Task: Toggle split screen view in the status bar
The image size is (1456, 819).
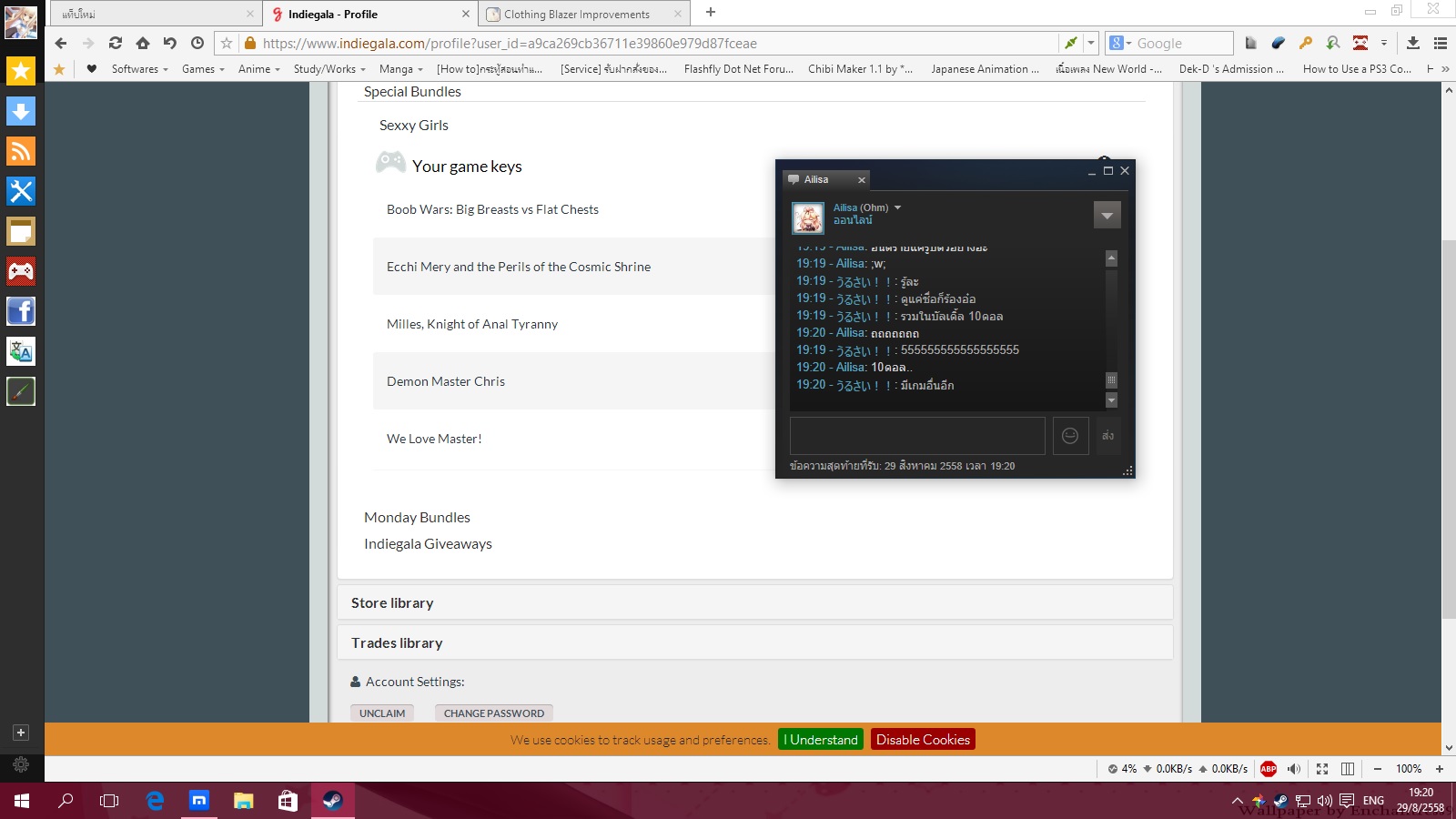Action: tap(1348, 769)
